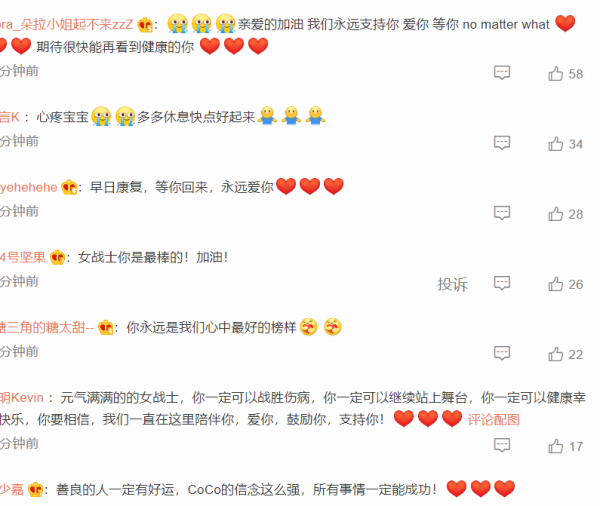Open 评论配图 attached image link
Viewport: 600px width, 506px height.
point(494,419)
